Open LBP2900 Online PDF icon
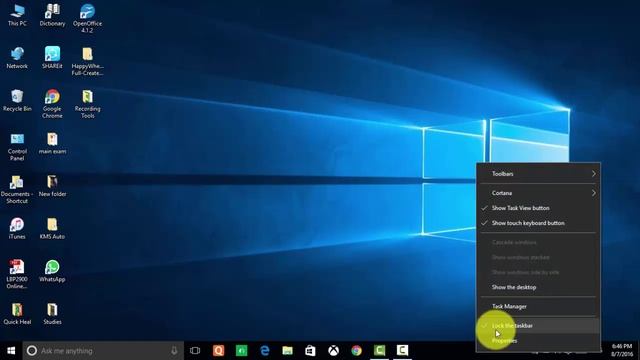The height and width of the screenshot is (360, 640). (x=17, y=274)
